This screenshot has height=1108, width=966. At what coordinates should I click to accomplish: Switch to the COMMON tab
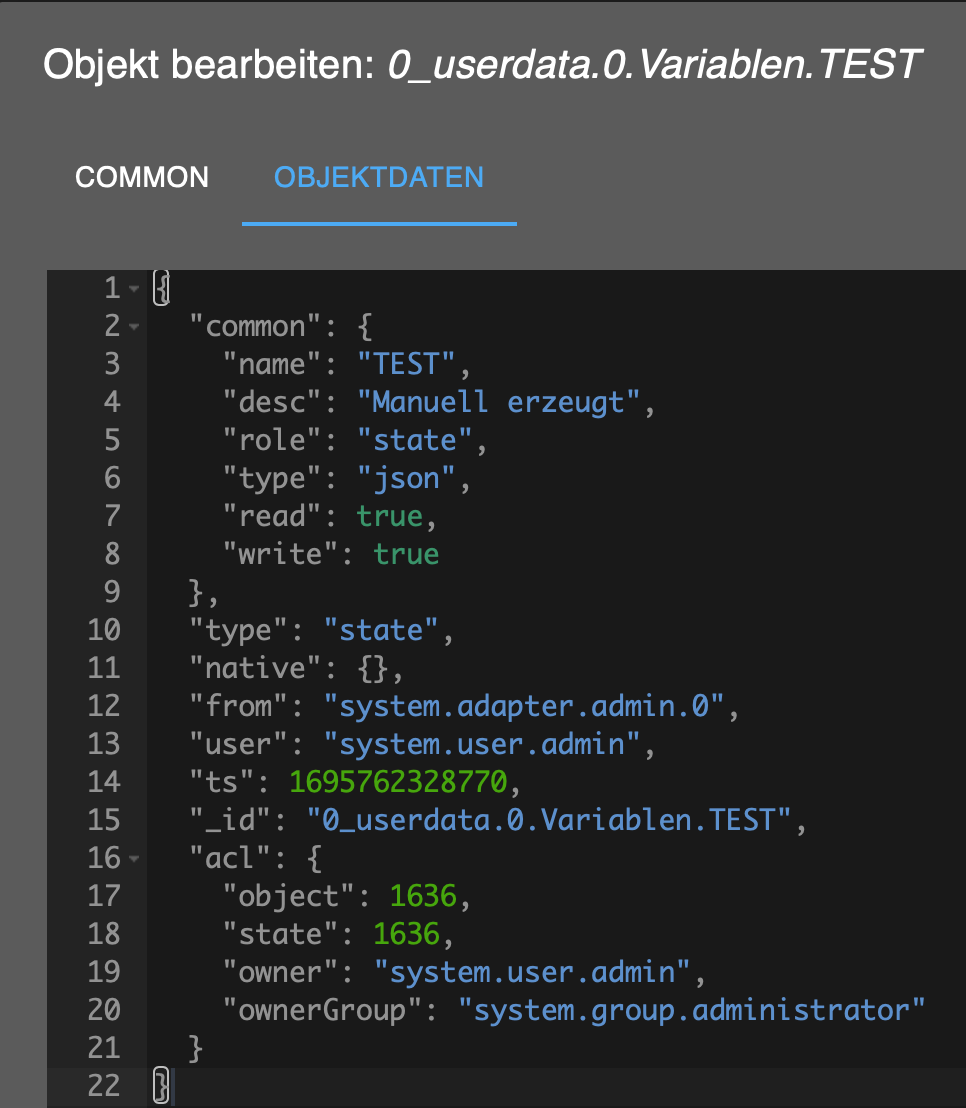click(142, 178)
